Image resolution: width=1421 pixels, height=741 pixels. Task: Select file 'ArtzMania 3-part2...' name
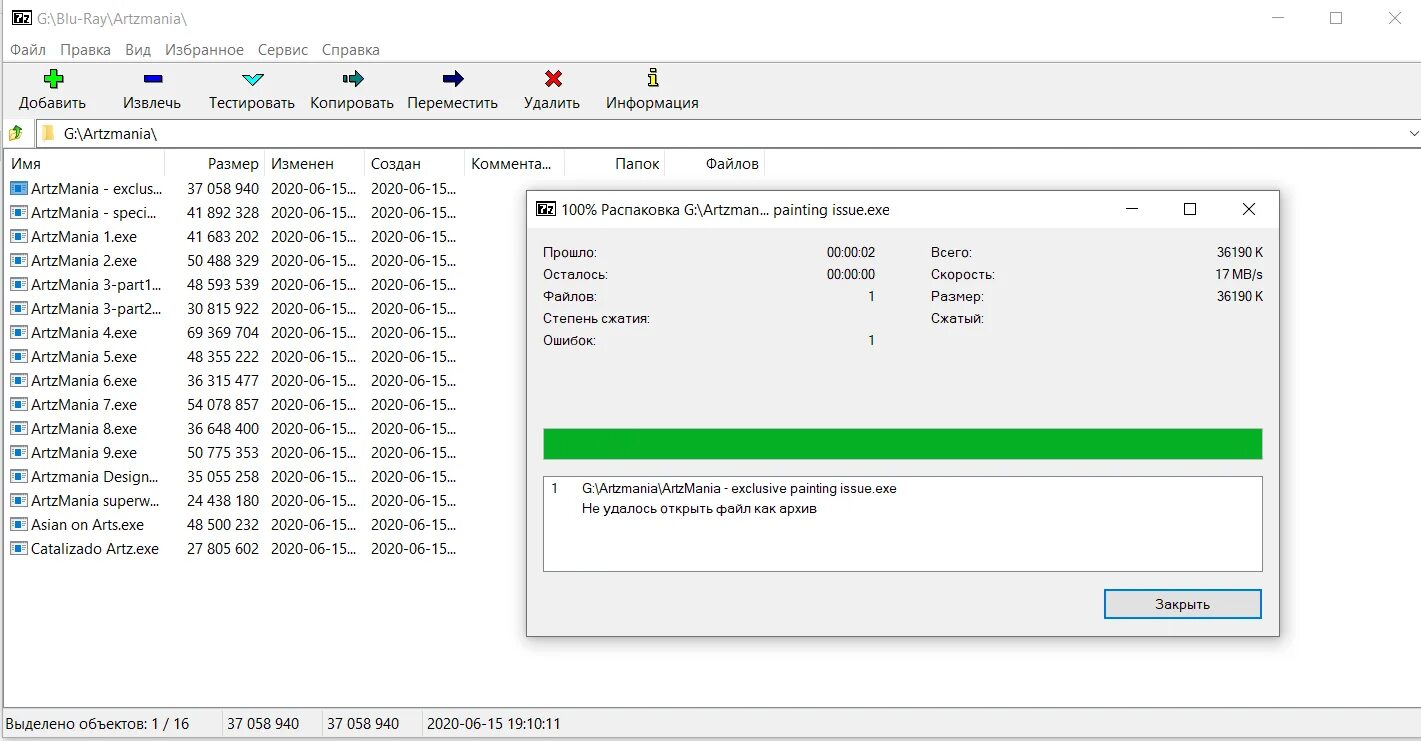click(x=96, y=308)
